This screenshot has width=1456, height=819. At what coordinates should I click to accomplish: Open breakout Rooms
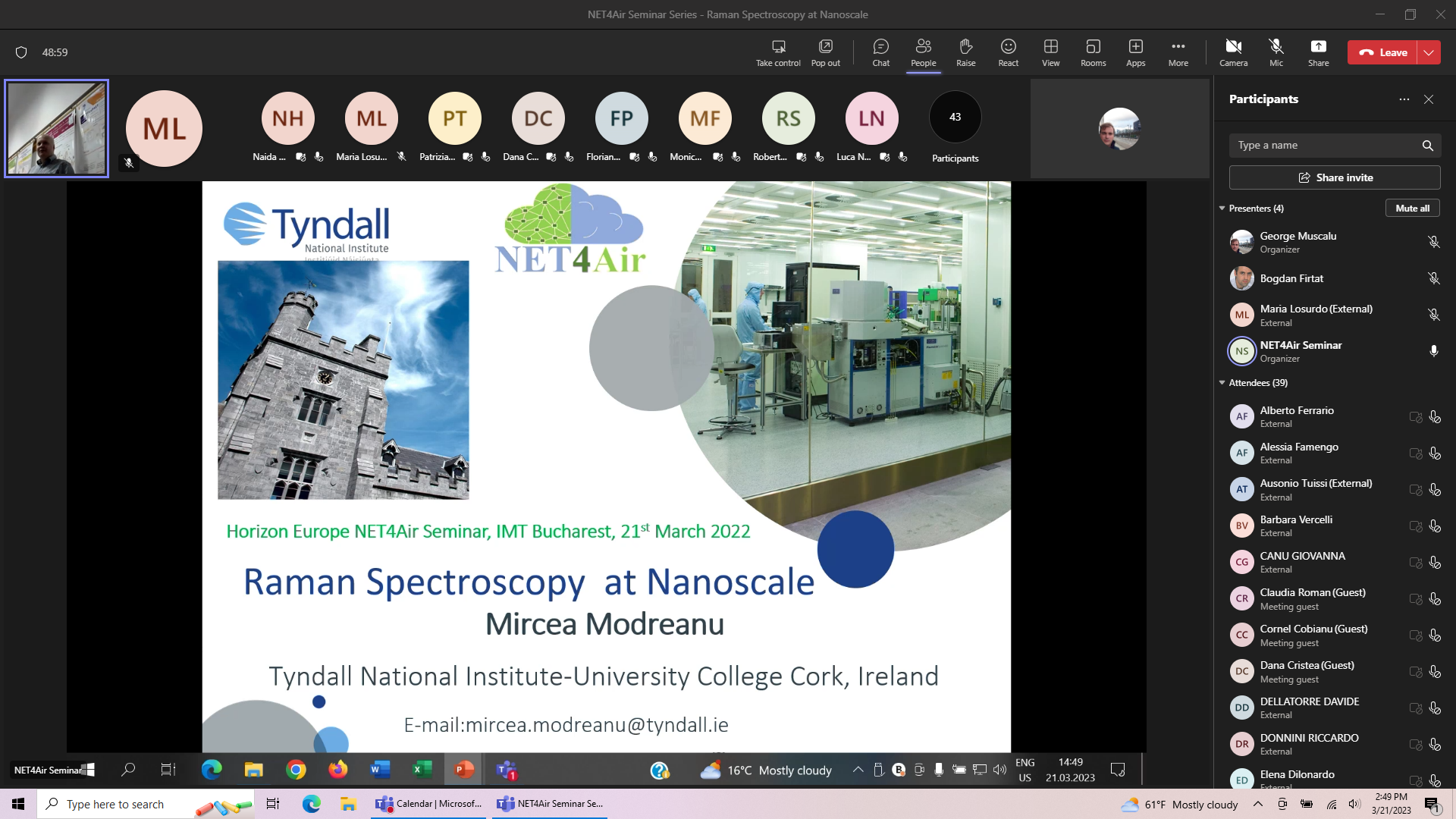click(x=1093, y=52)
